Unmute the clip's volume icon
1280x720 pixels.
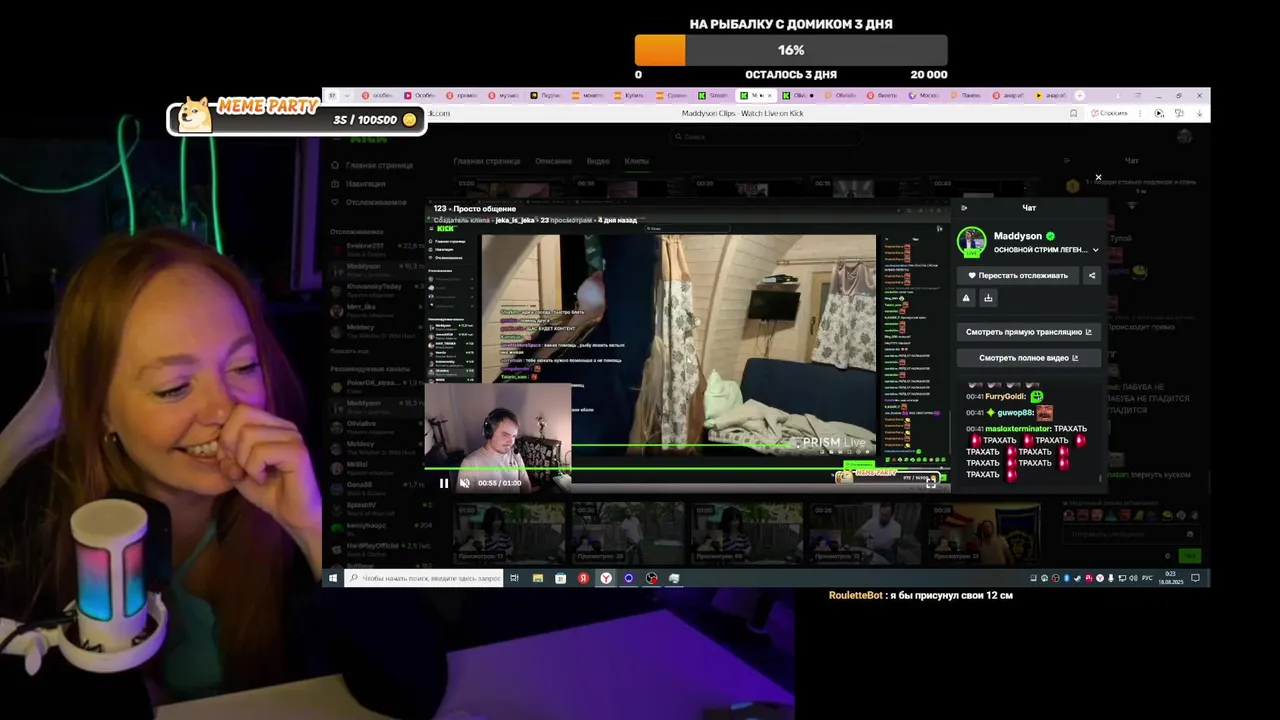point(464,483)
